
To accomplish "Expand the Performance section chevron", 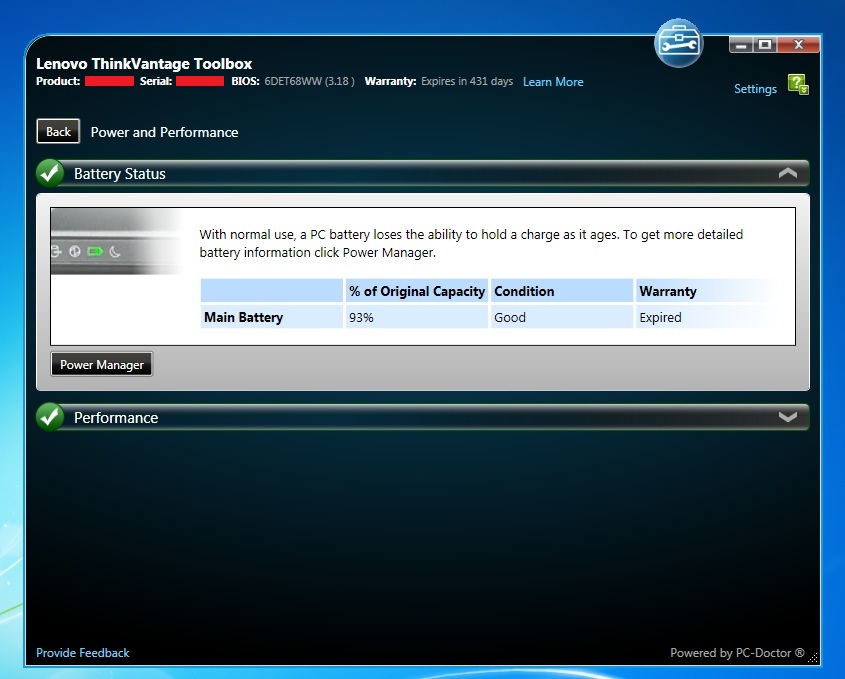I will (x=787, y=417).
